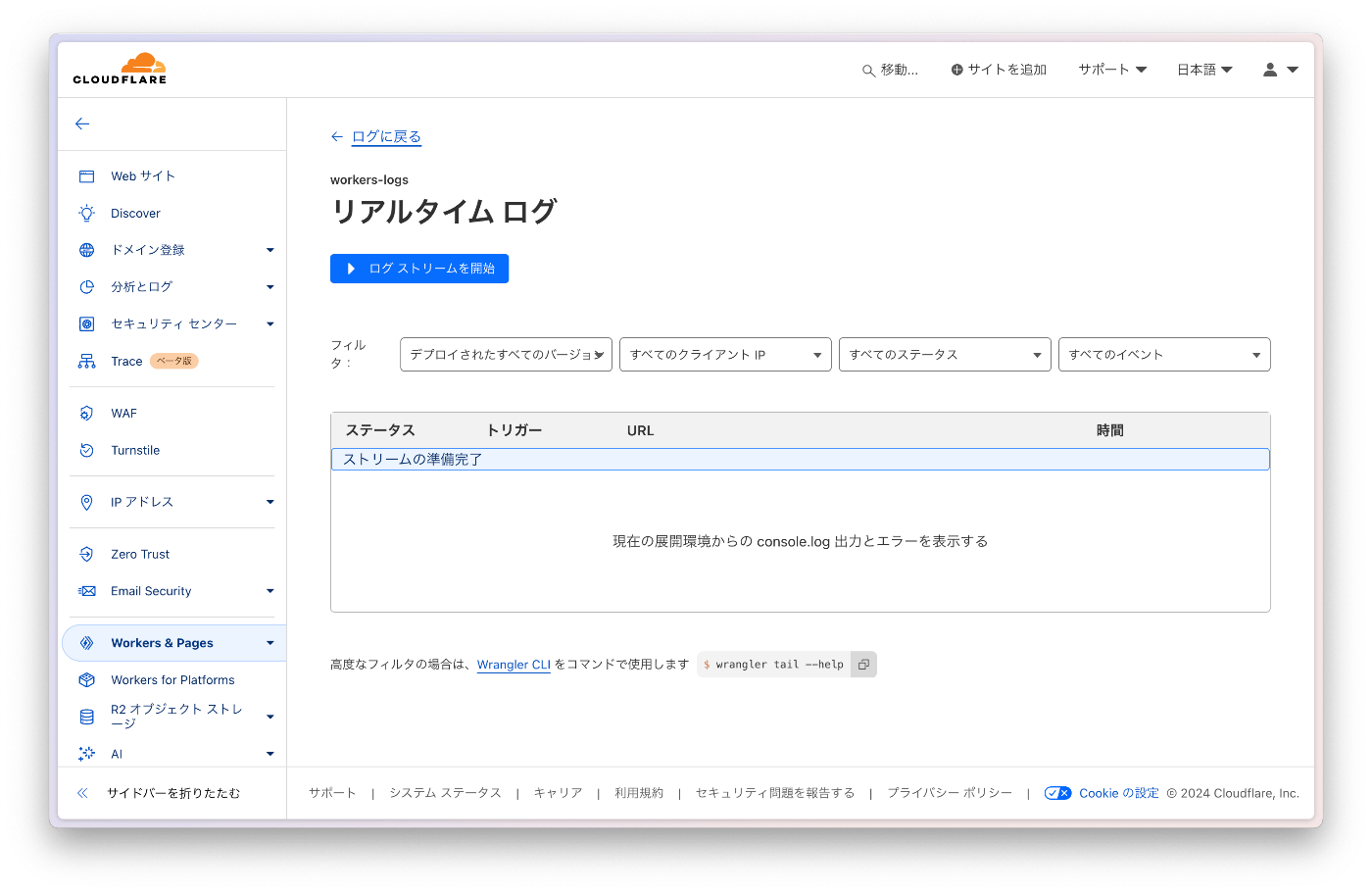1372x893 pixels.
Task: Open the 日本語 language menu
Action: 1204,70
